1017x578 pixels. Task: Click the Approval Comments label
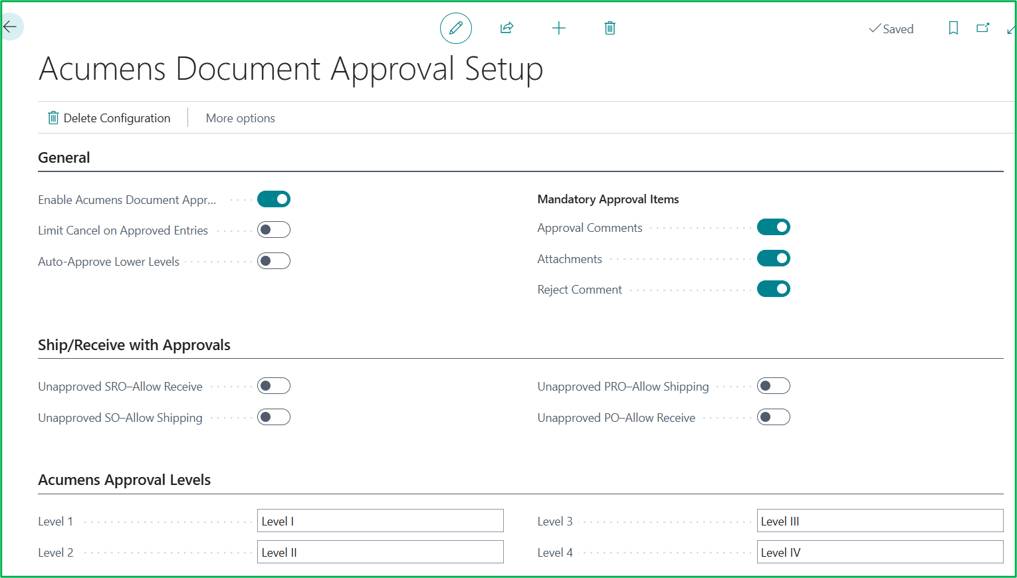590,228
